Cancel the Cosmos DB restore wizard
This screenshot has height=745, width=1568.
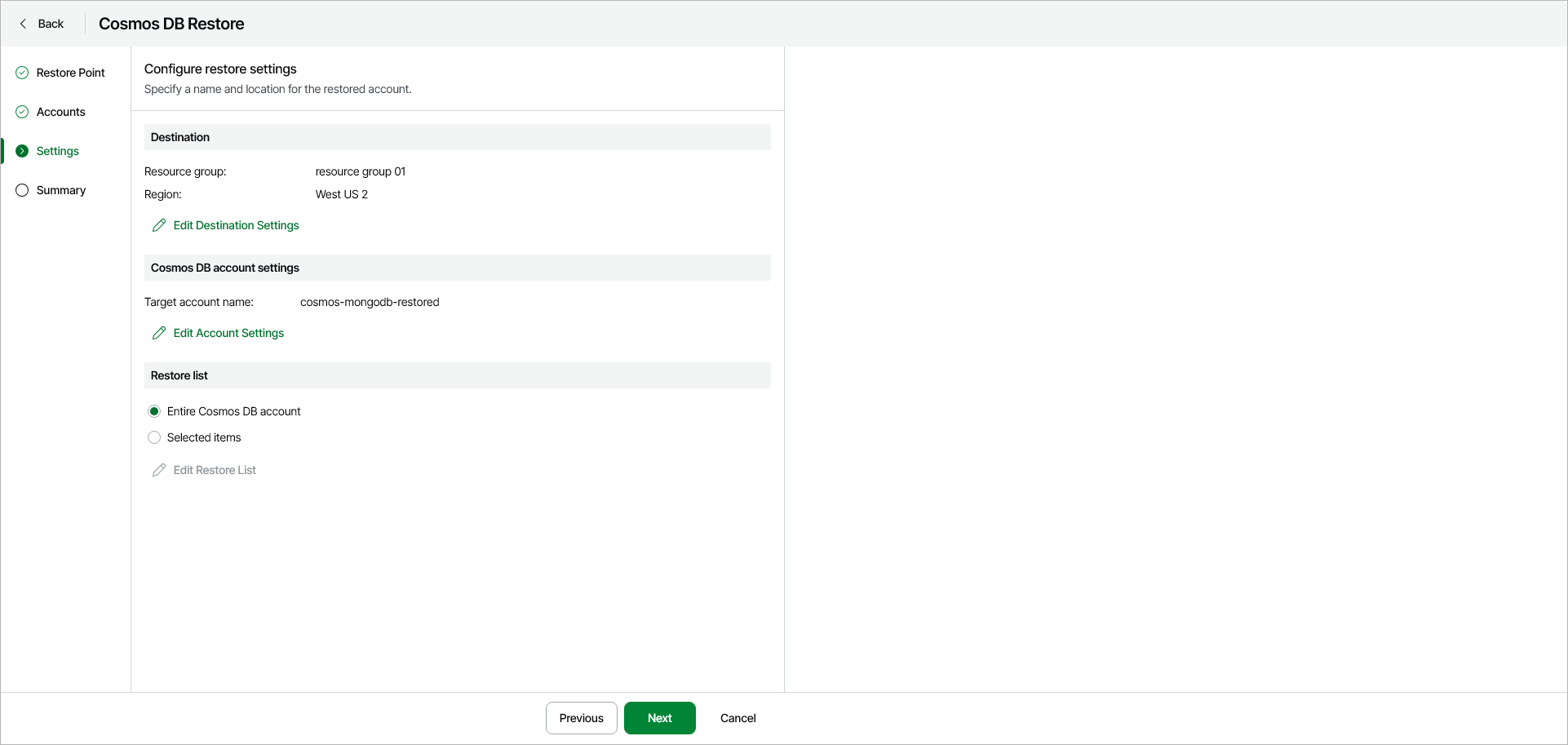pos(738,718)
